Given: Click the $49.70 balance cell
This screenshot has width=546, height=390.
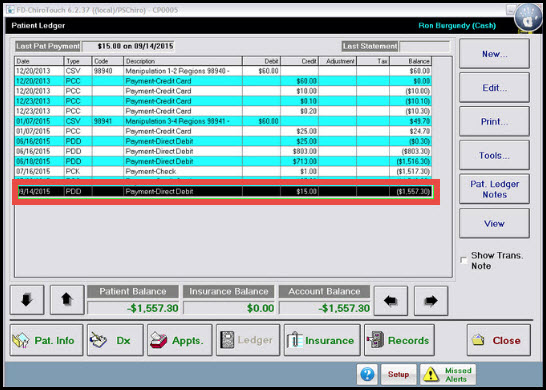Looking at the screenshot, I should pyautogui.click(x=411, y=121).
